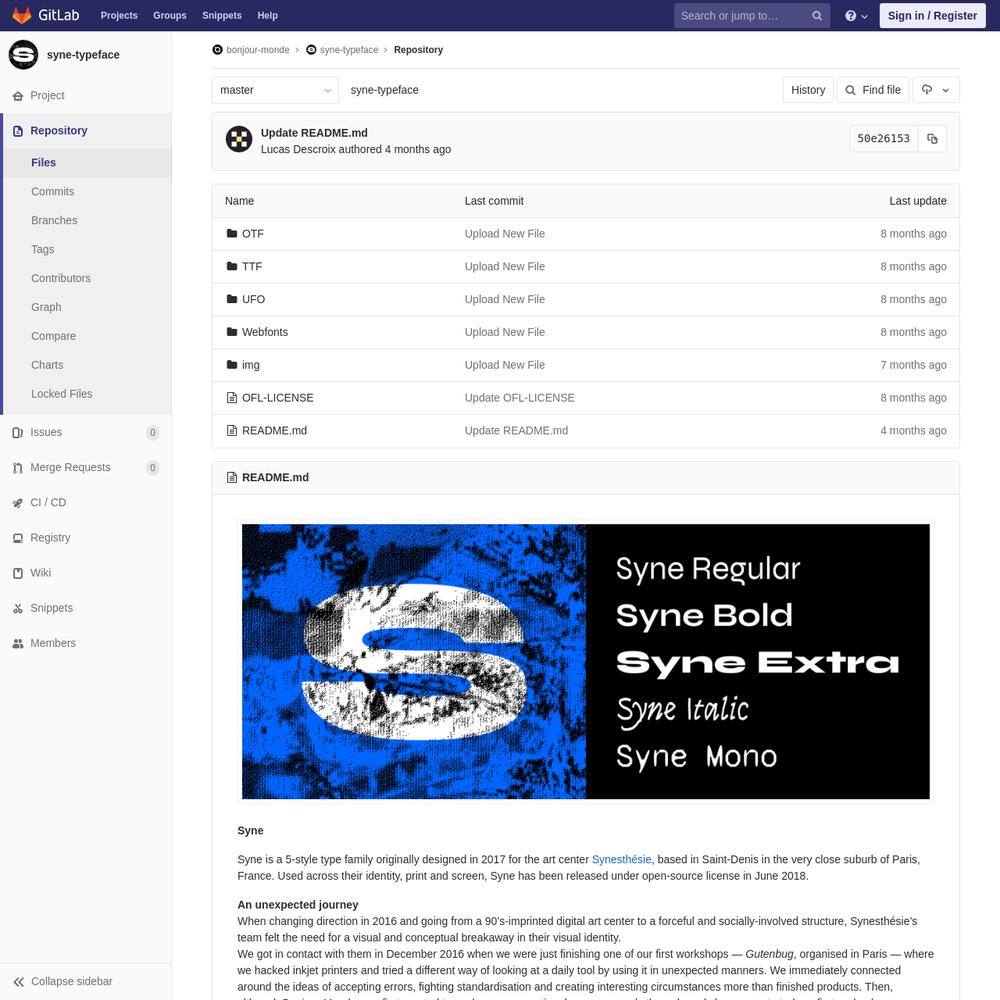Open the master branch selector dropdown
Viewport: 1000px width, 1000px height.
point(275,90)
